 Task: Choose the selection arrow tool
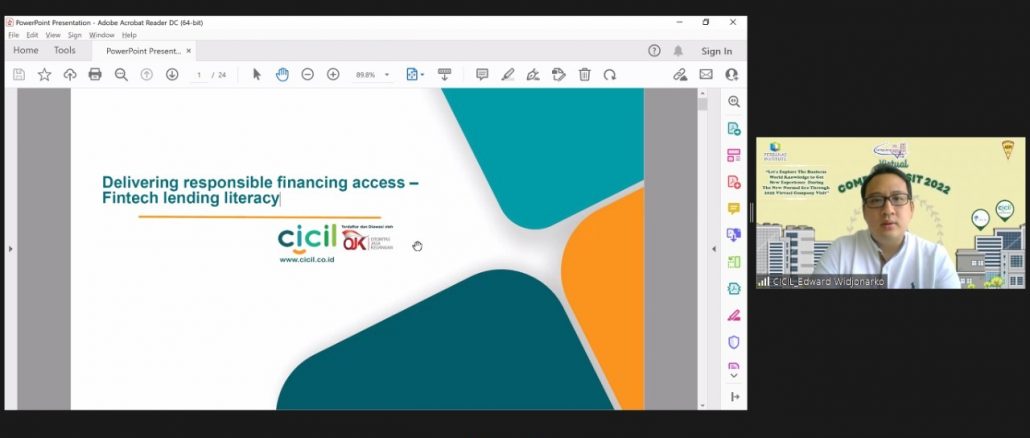257,75
